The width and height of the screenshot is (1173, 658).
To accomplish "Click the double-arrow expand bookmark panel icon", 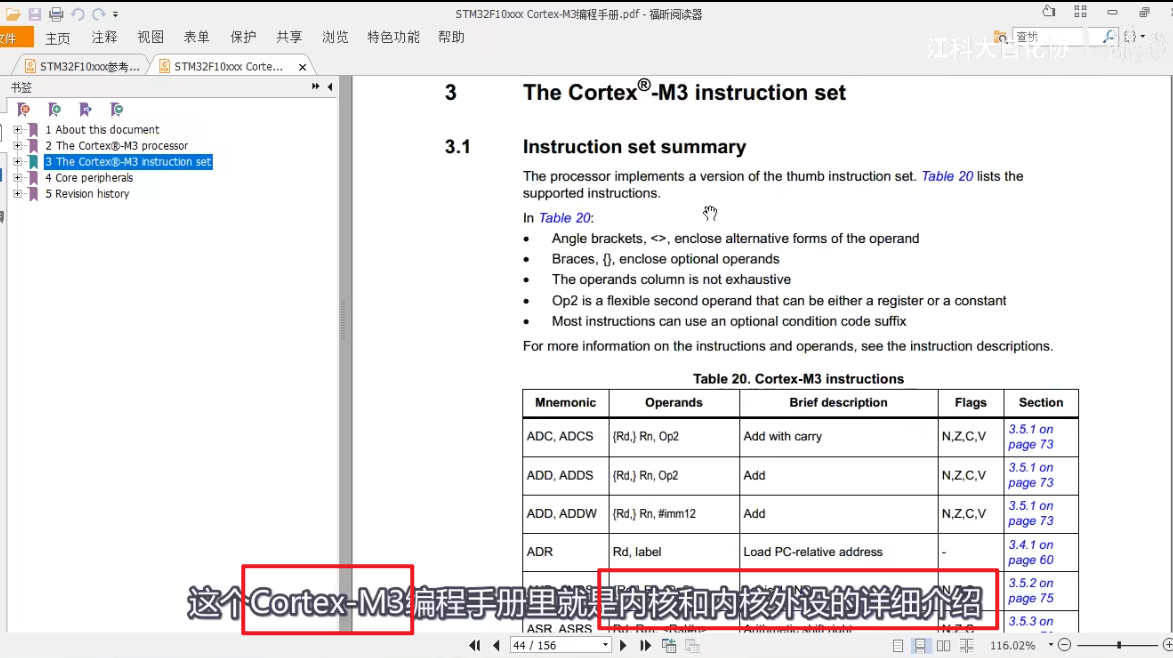I will [316, 87].
